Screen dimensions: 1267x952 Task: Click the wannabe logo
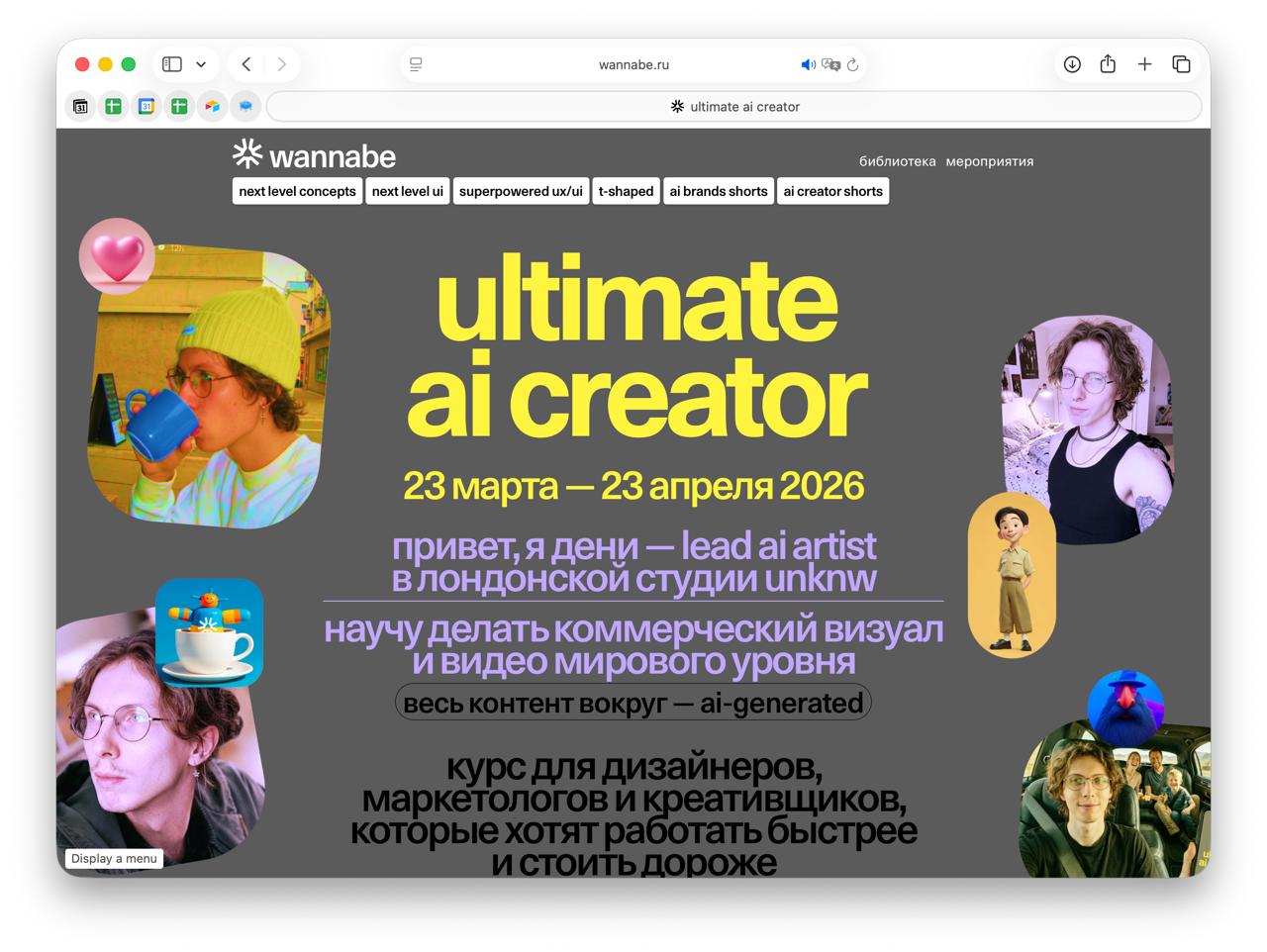point(314,155)
